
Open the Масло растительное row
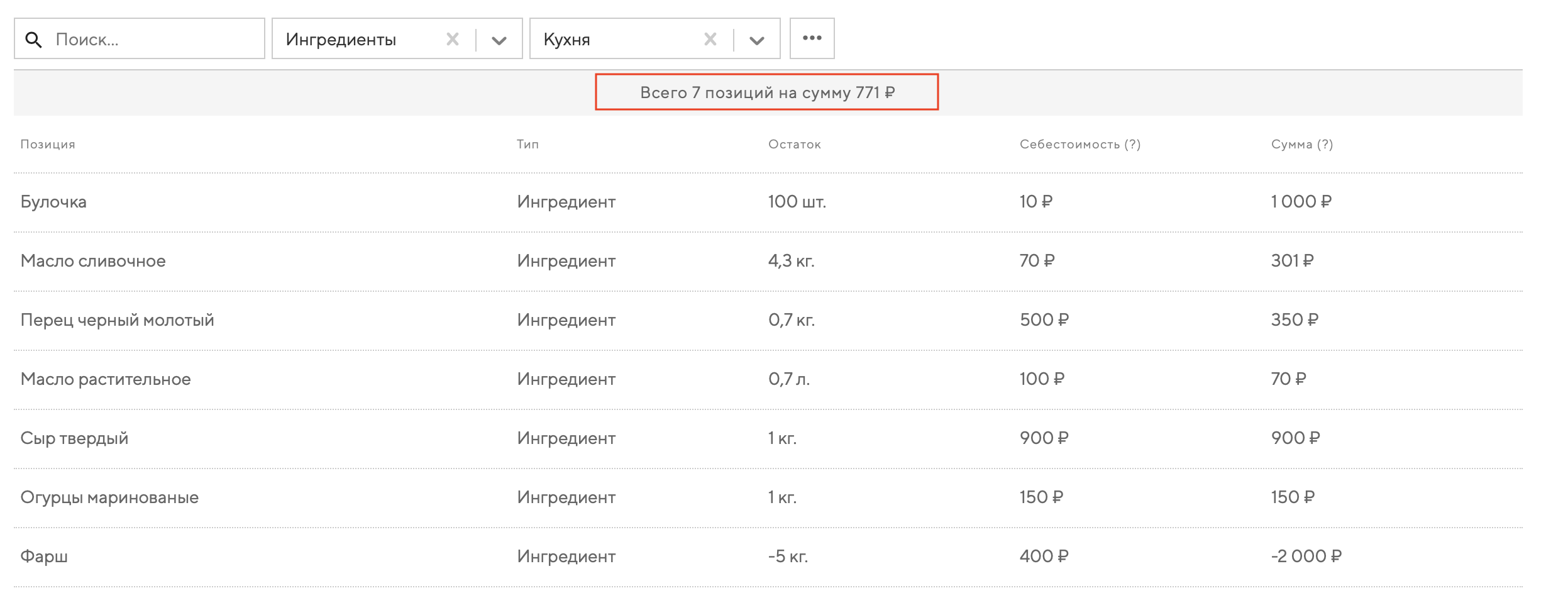[106, 379]
